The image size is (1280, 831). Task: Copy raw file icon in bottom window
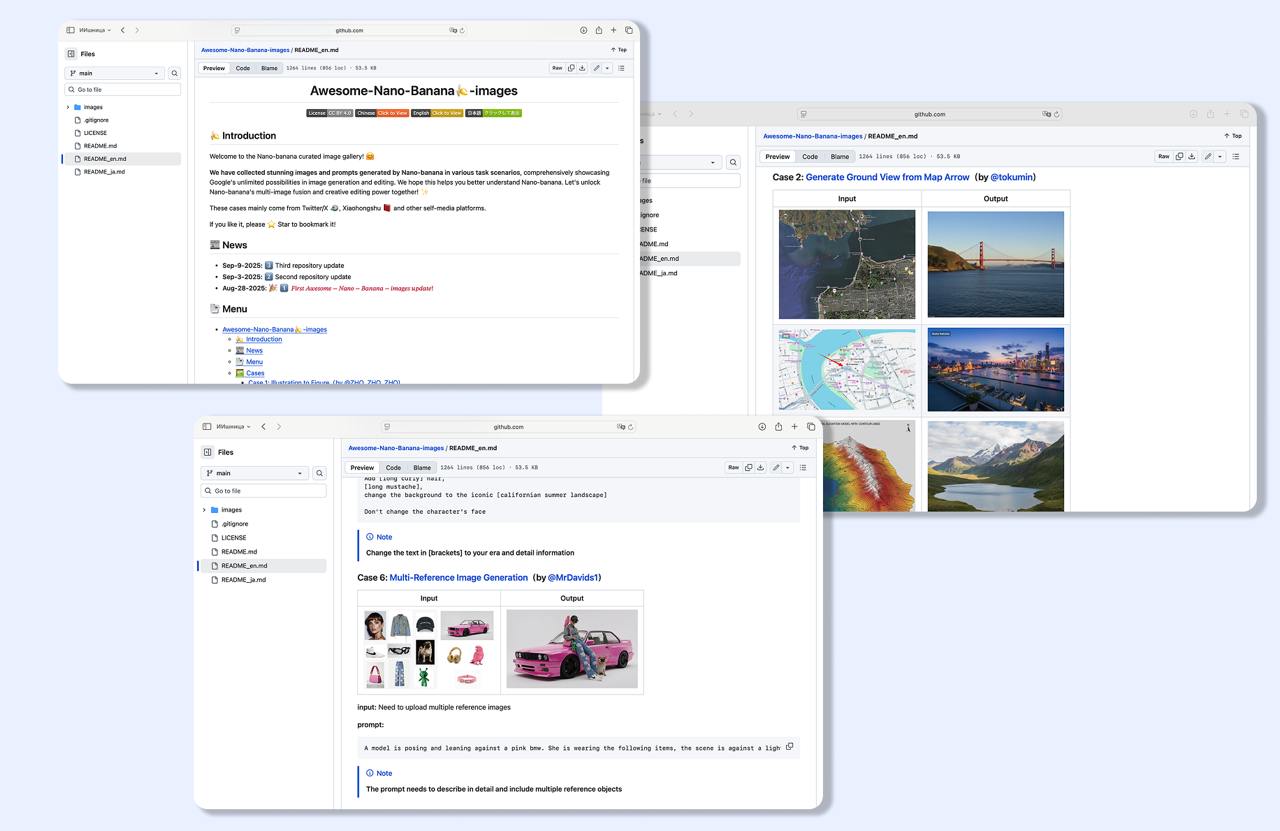749,467
